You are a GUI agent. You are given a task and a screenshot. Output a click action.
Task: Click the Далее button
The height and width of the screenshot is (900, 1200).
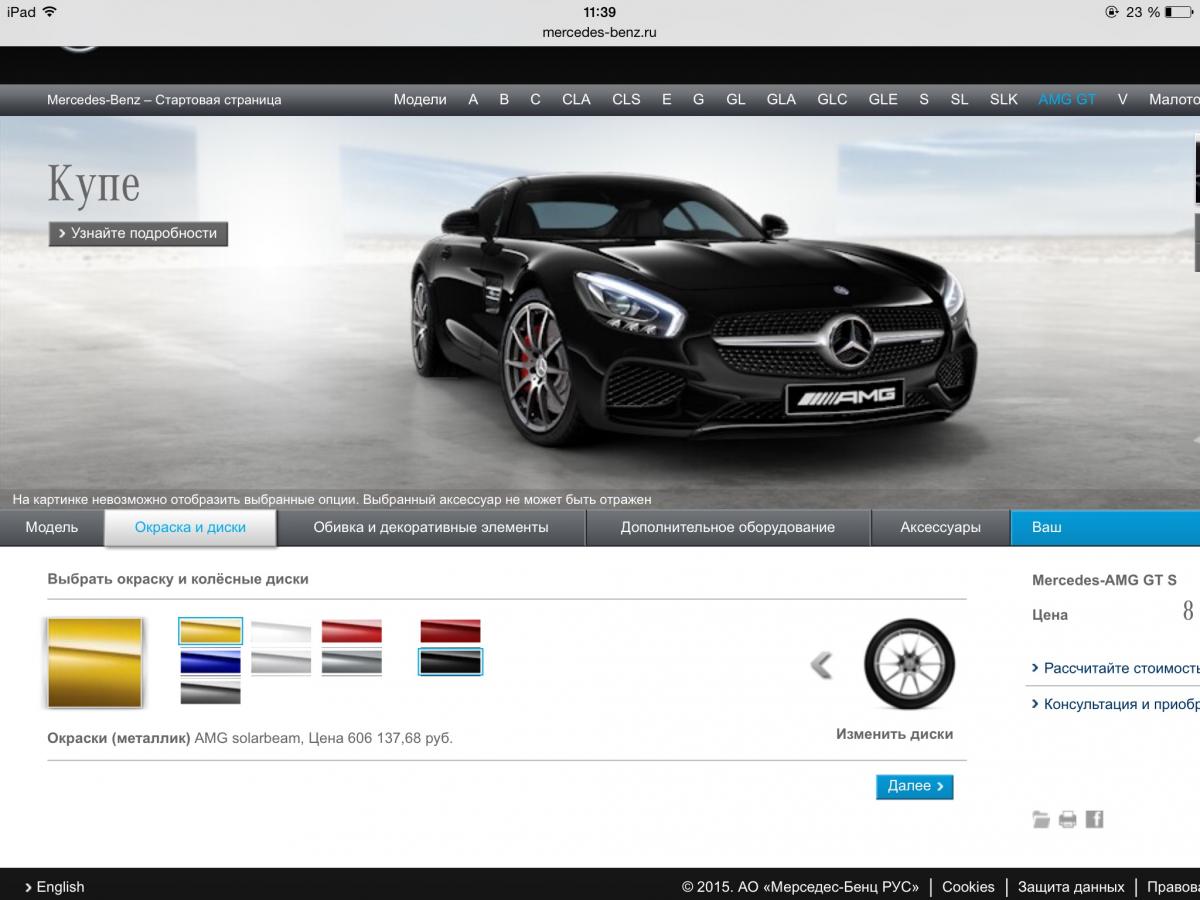915,786
